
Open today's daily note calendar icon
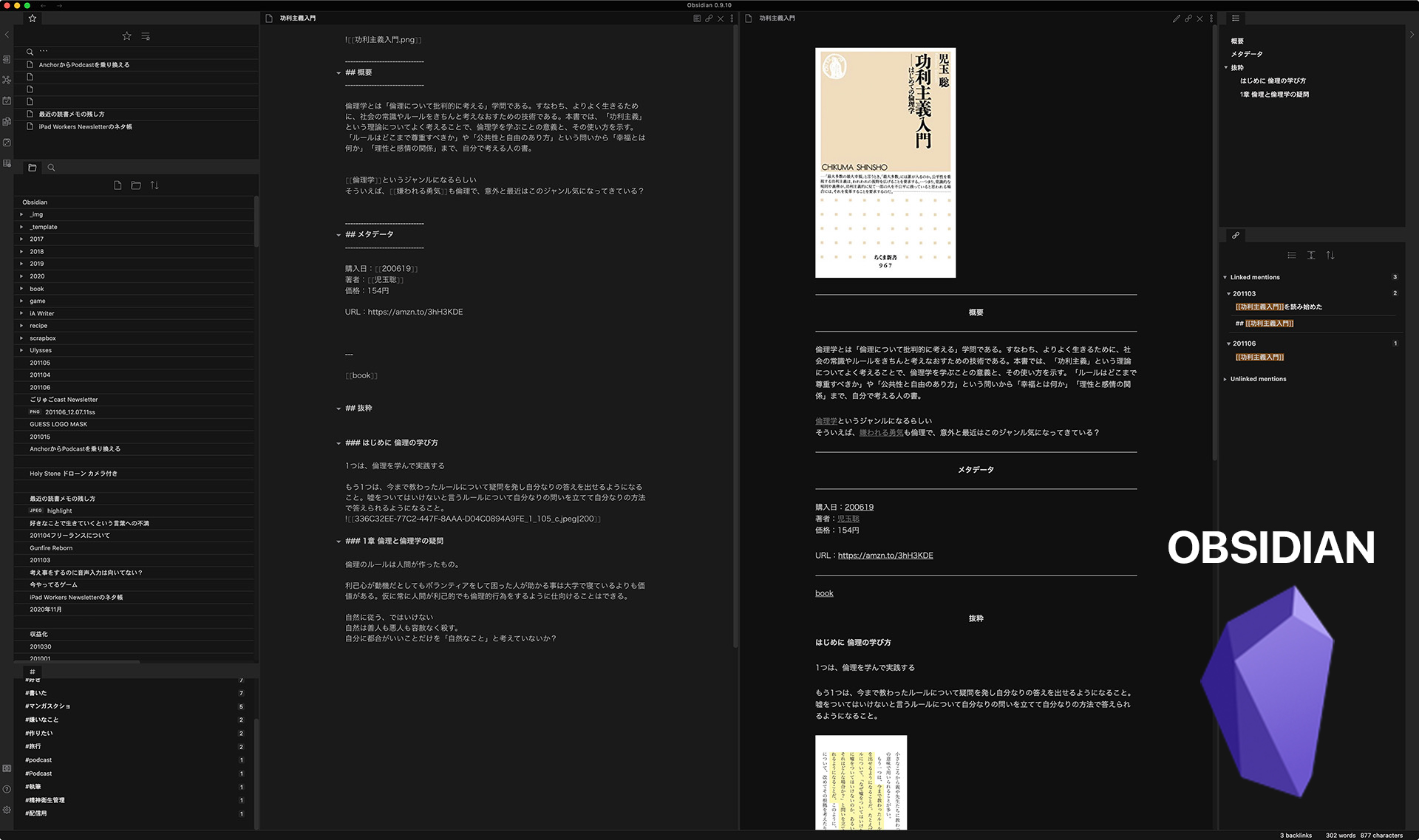coord(7,100)
